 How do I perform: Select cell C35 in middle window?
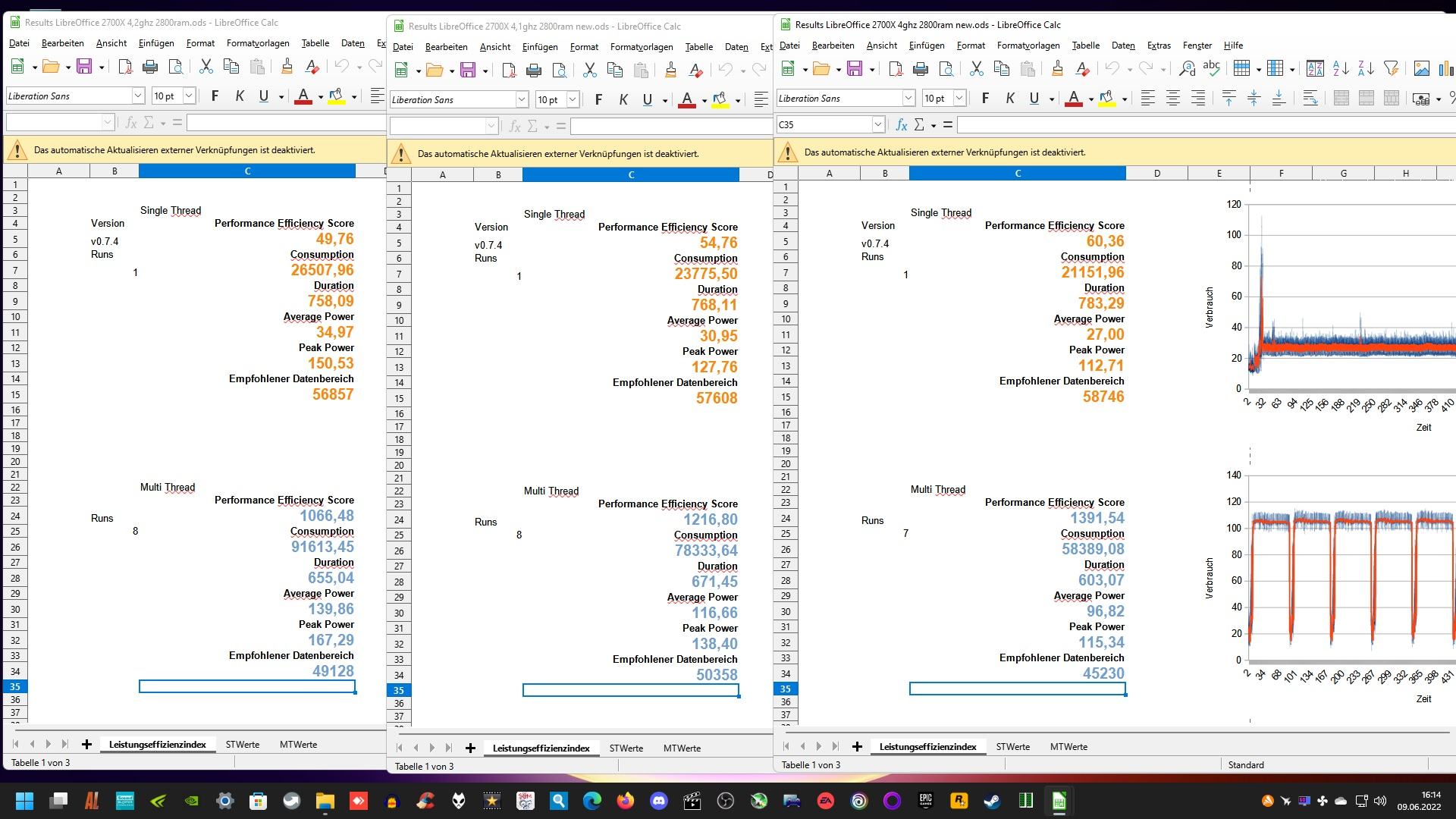pyautogui.click(x=631, y=690)
